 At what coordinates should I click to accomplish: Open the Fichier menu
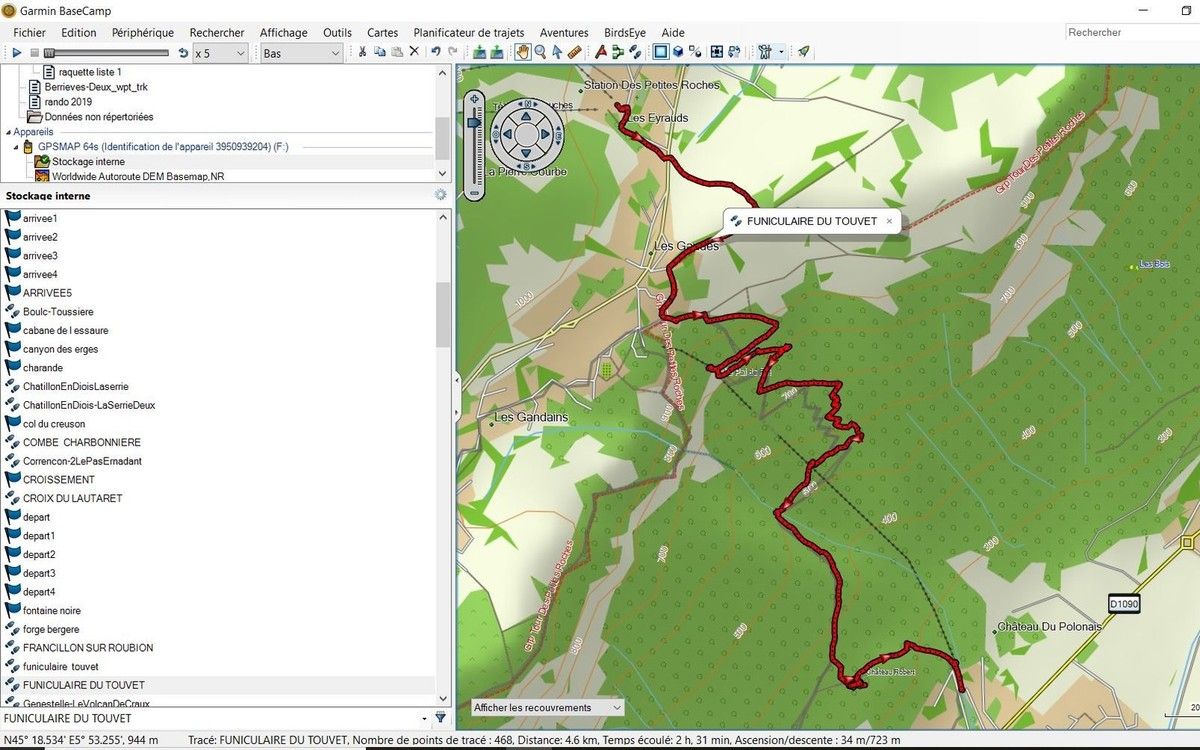(30, 32)
